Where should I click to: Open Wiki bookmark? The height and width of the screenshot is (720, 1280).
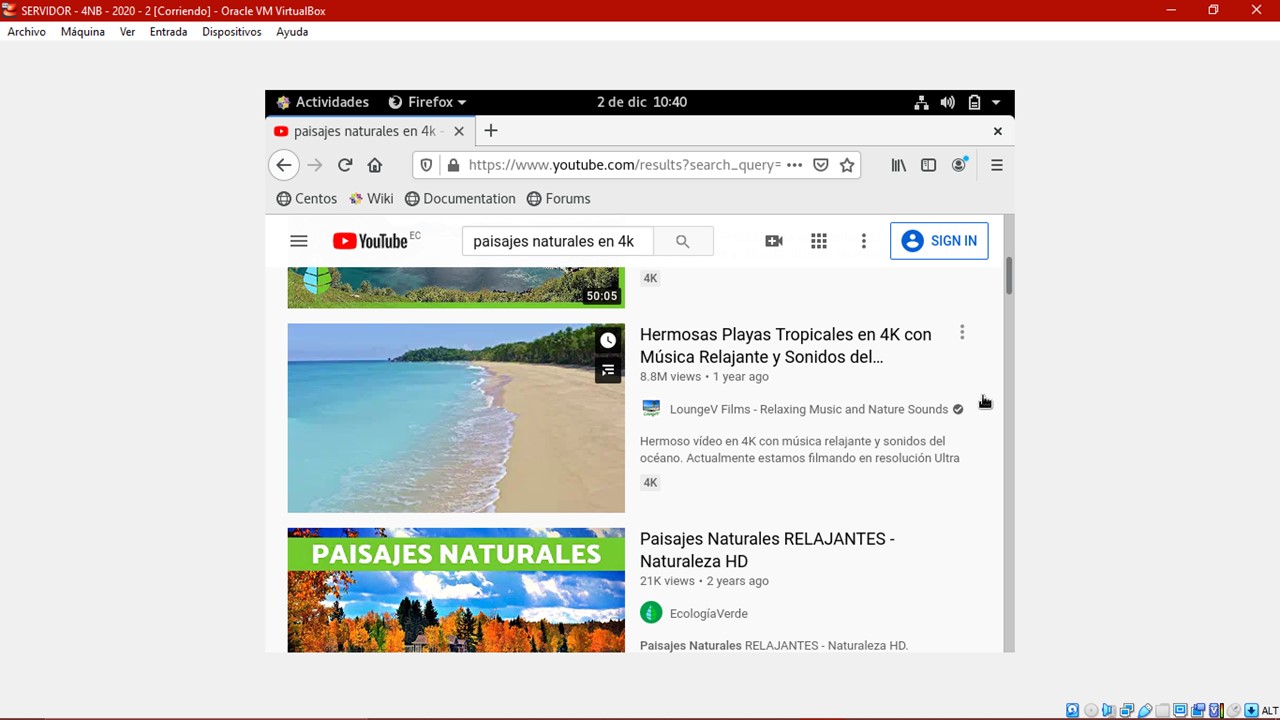(x=371, y=199)
